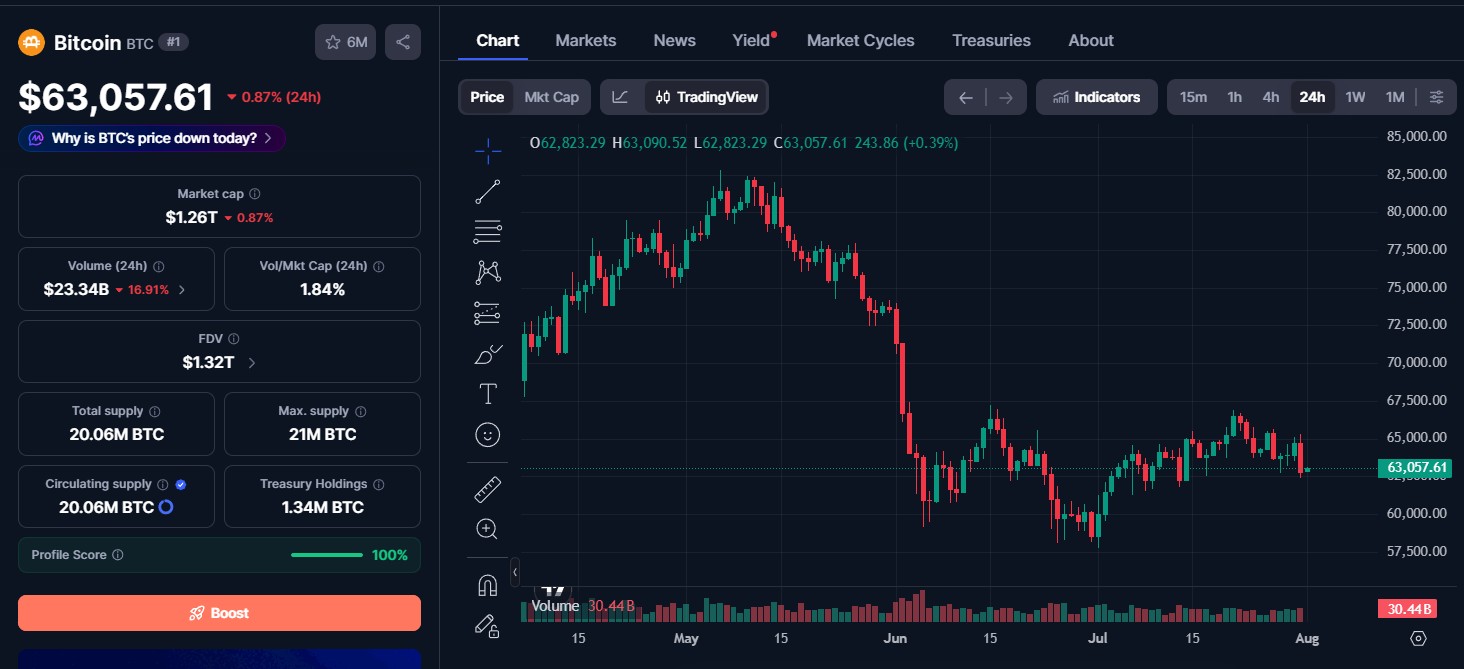1464x669 pixels.
Task: Open chart display settings sliders icon
Action: 1436,97
